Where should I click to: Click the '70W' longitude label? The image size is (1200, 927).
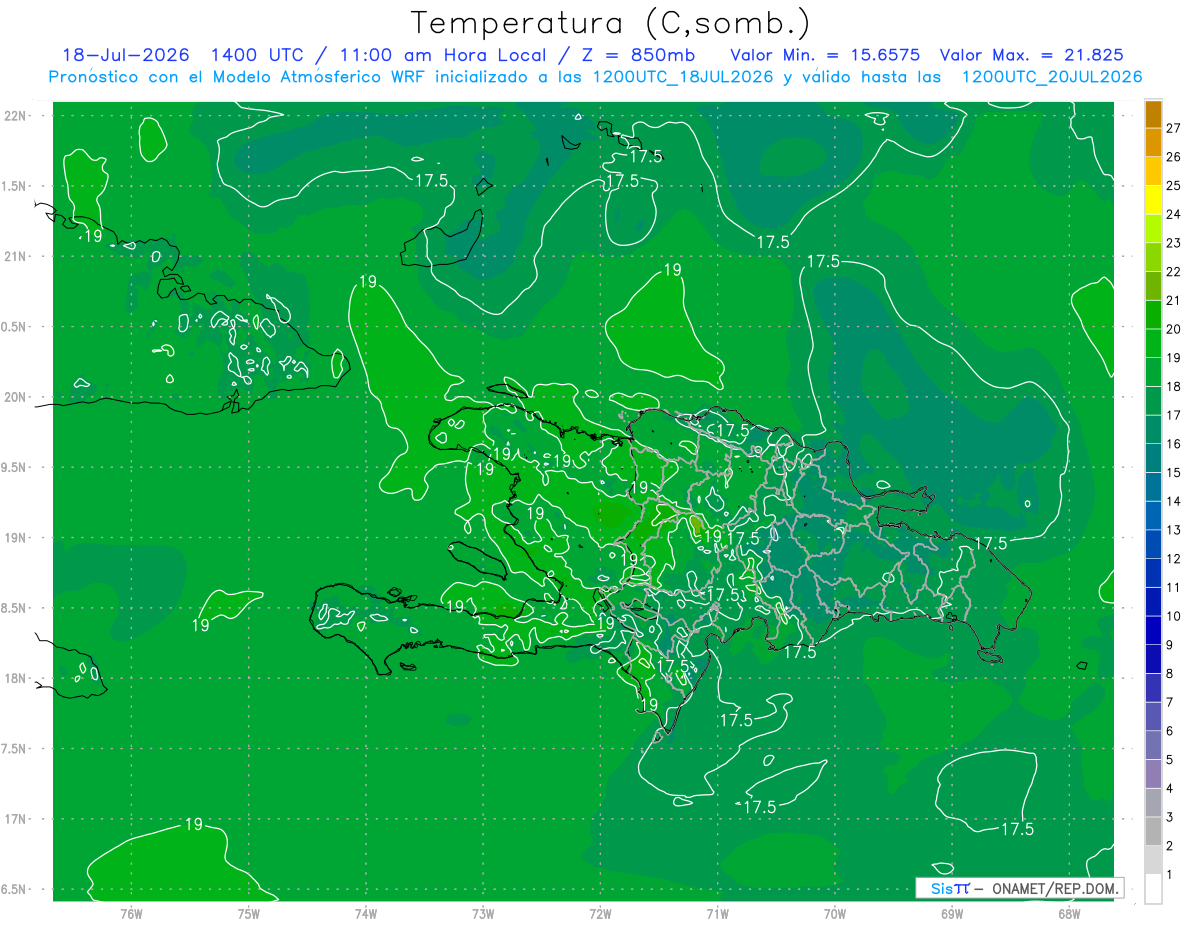[835, 913]
